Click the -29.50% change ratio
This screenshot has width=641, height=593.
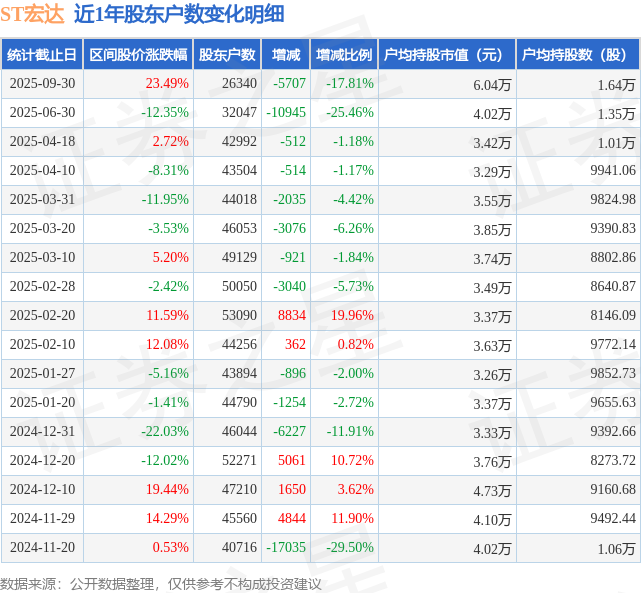tap(350, 548)
